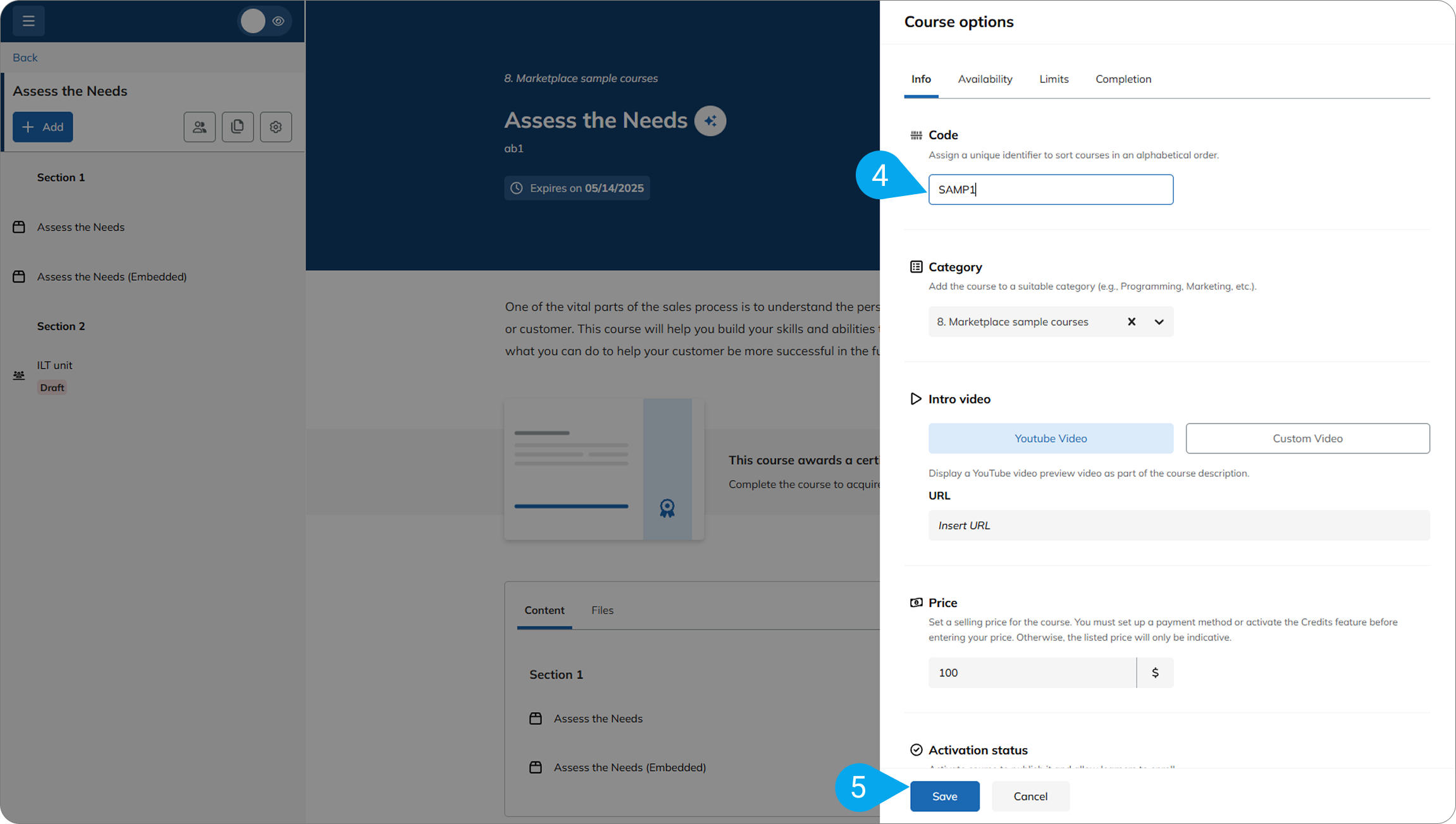Click the Code barcode icon
1456x824 pixels.
(916, 135)
